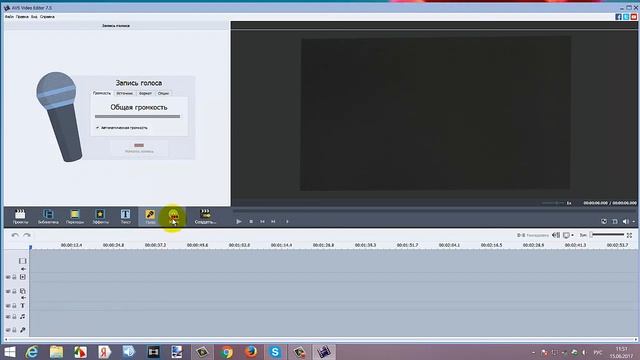Viewport: 640px width, 360px height.
Task: Switch to the Громкость tab
Action: [102, 93]
